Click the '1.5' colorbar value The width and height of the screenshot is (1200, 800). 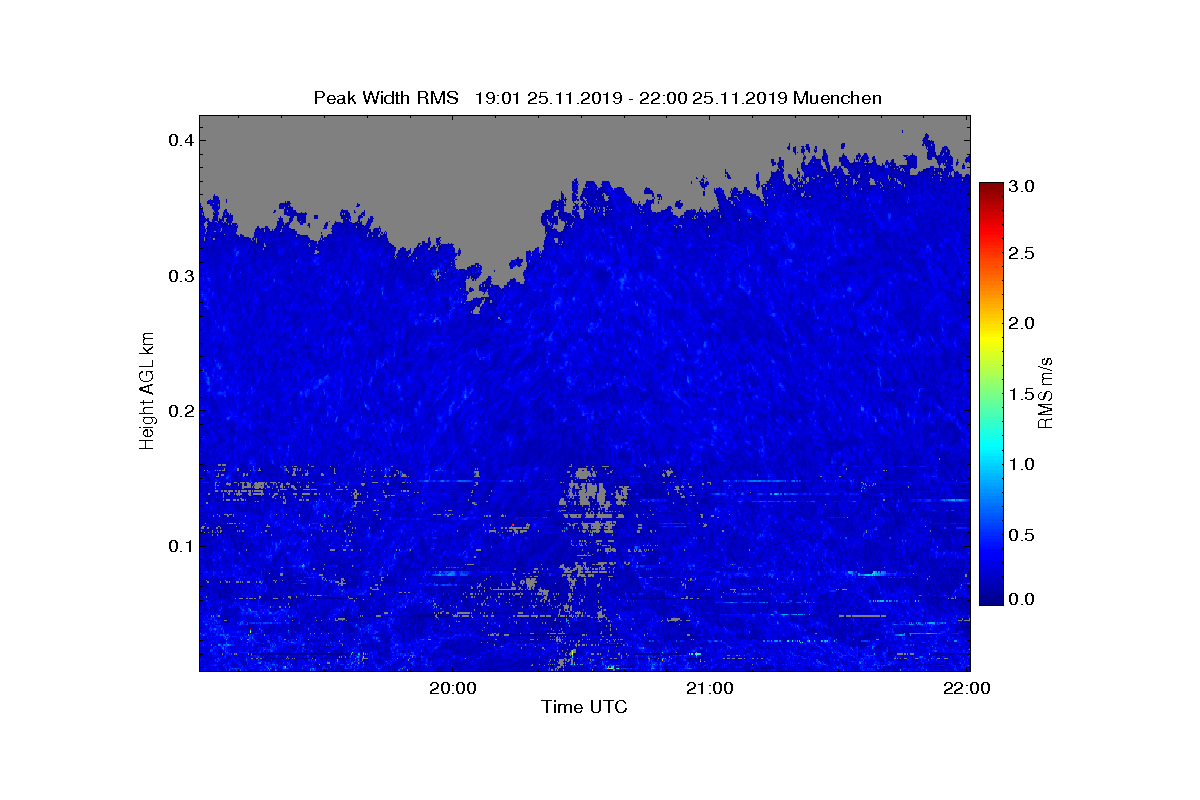pos(1021,395)
